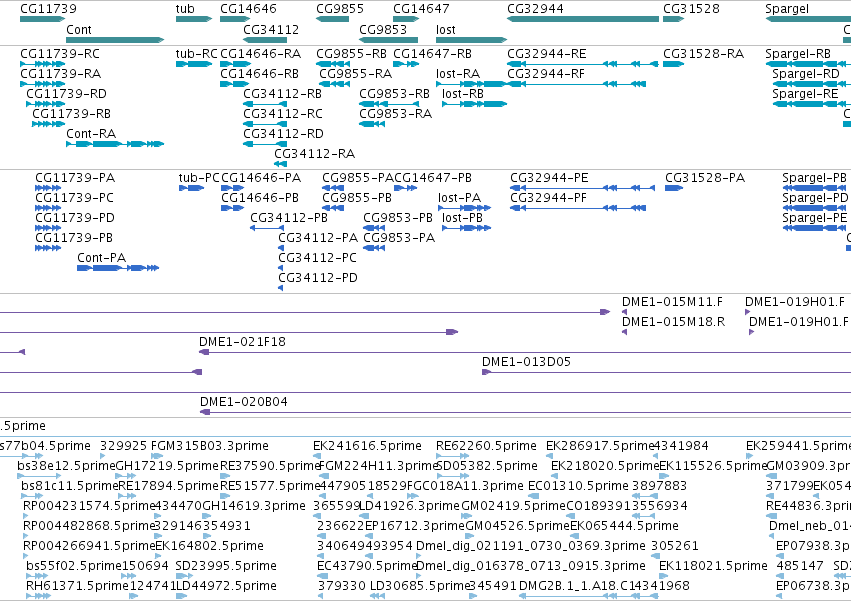Select EST label EK118021.5prime
851x601 pixels.
(x=713, y=566)
